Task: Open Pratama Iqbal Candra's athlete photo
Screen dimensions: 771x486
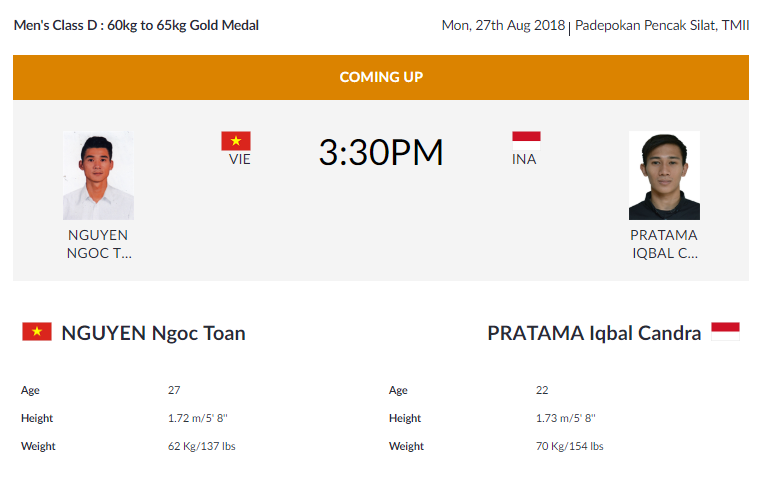Action: [x=664, y=175]
